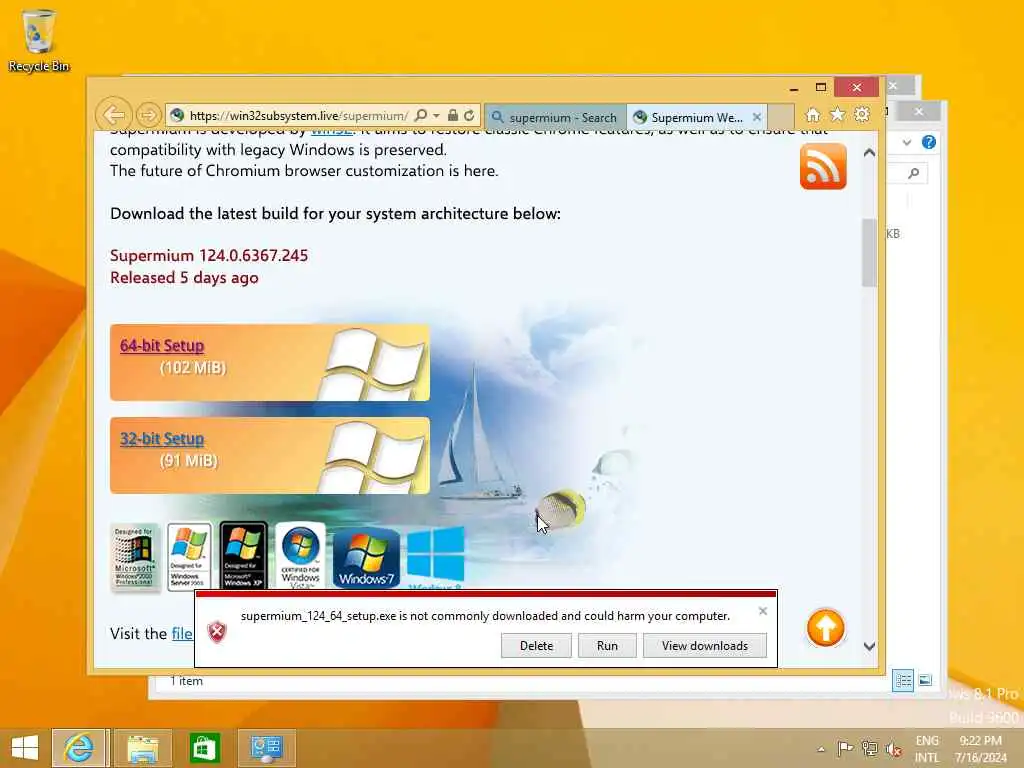The height and width of the screenshot is (768, 1024).
Task: Switch Explorer to large icons view
Action: [925, 680]
